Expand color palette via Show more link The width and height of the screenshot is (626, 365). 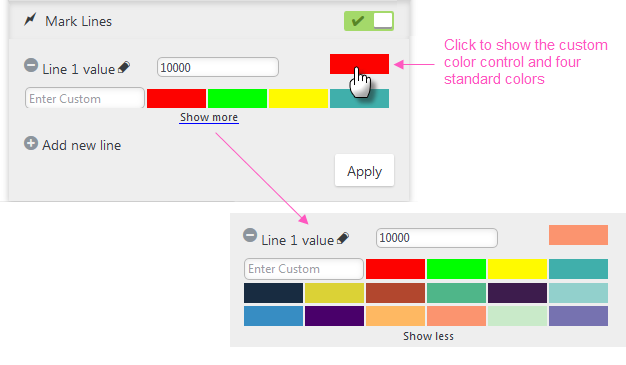209,117
